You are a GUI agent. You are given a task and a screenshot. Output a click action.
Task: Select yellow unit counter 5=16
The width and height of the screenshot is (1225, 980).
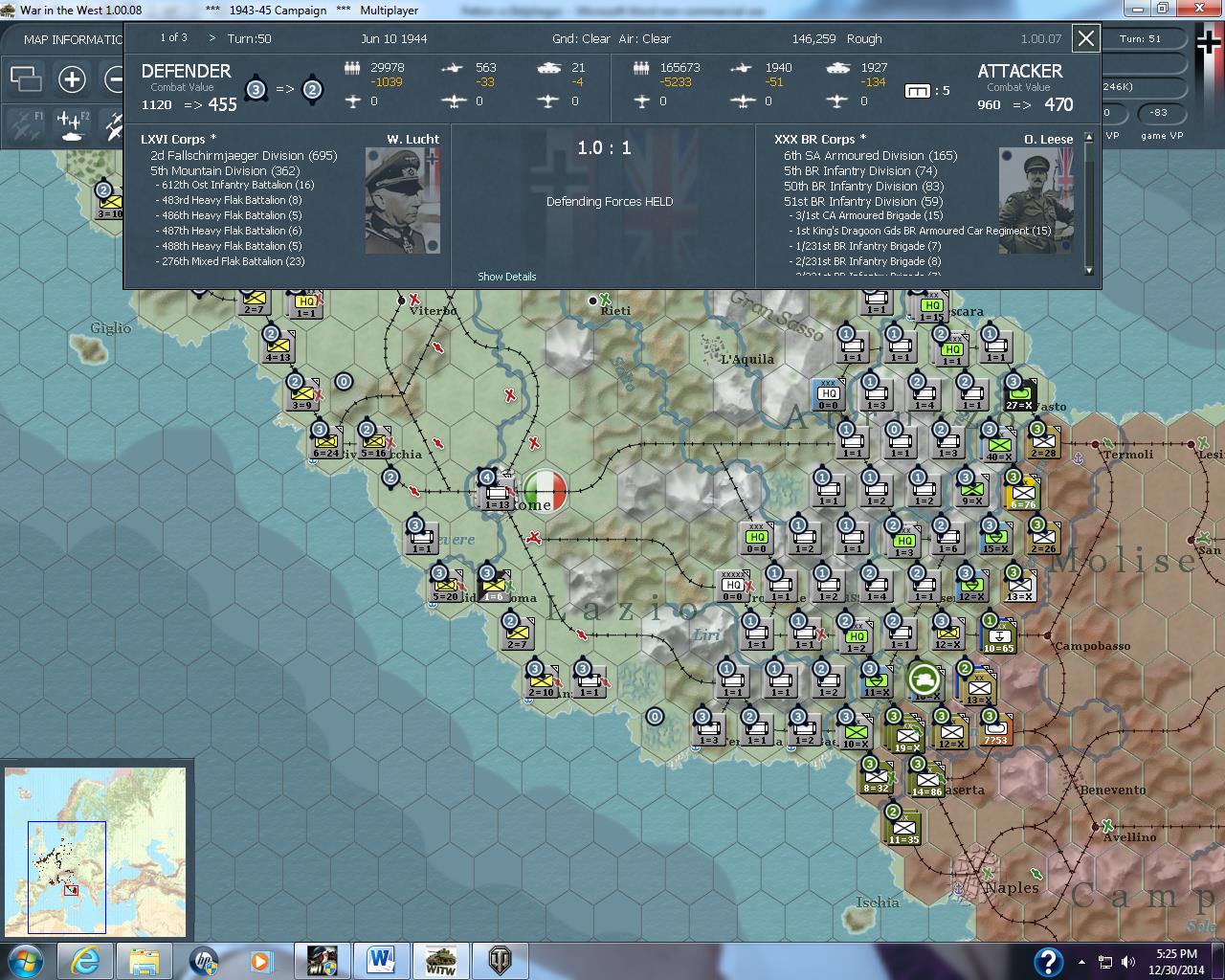pyautogui.click(x=373, y=441)
